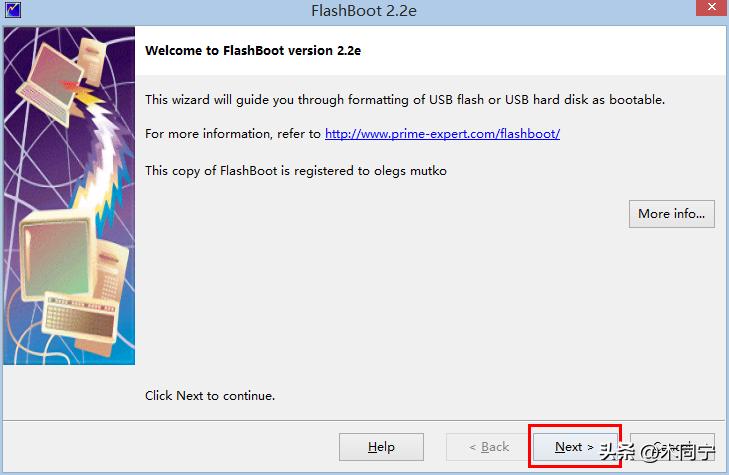Click the white header banner beside the heading
The height and width of the screenshot is (475, 729).
[x=550, y=50]
